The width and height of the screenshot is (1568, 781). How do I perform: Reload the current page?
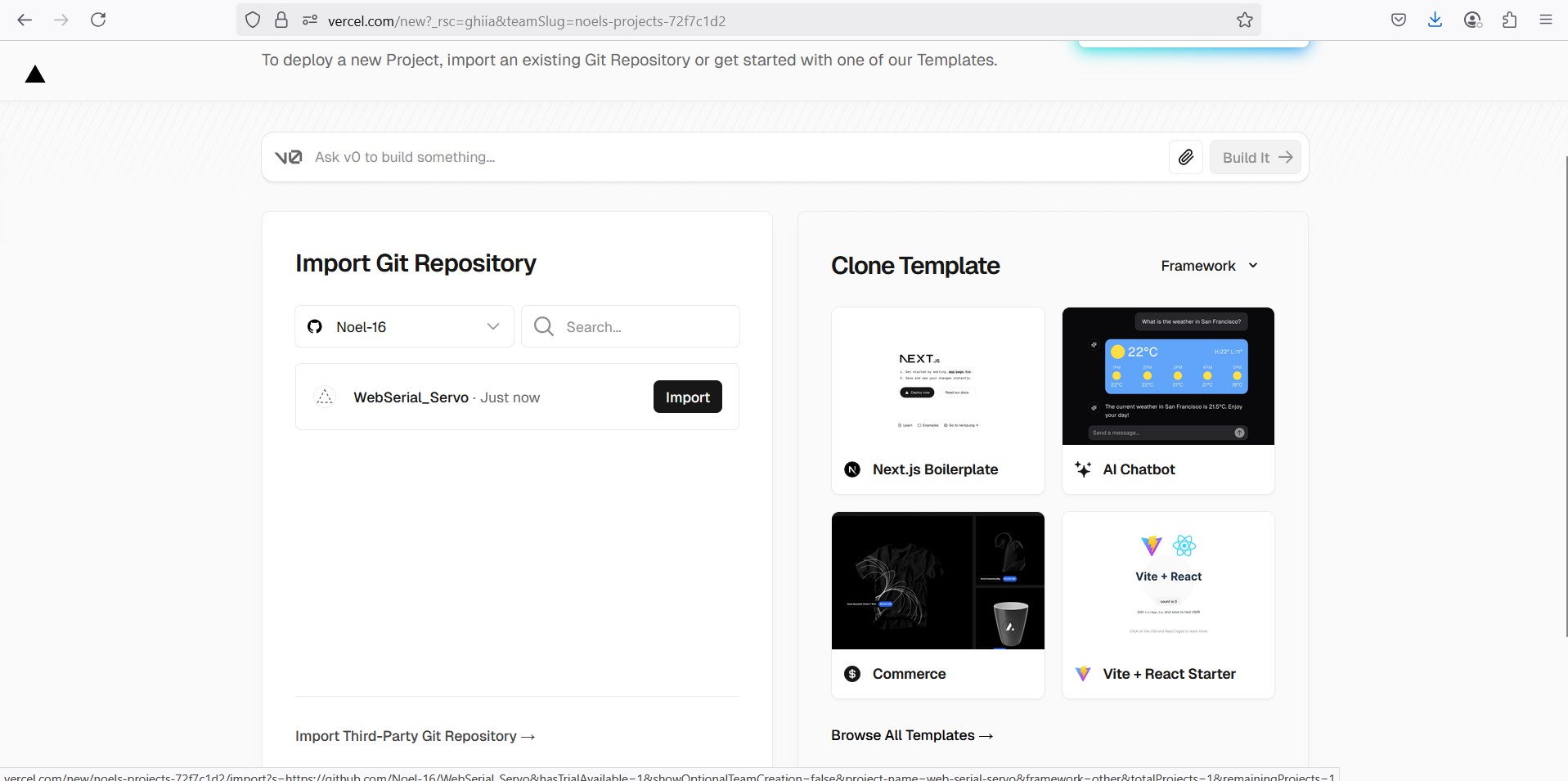98,20
